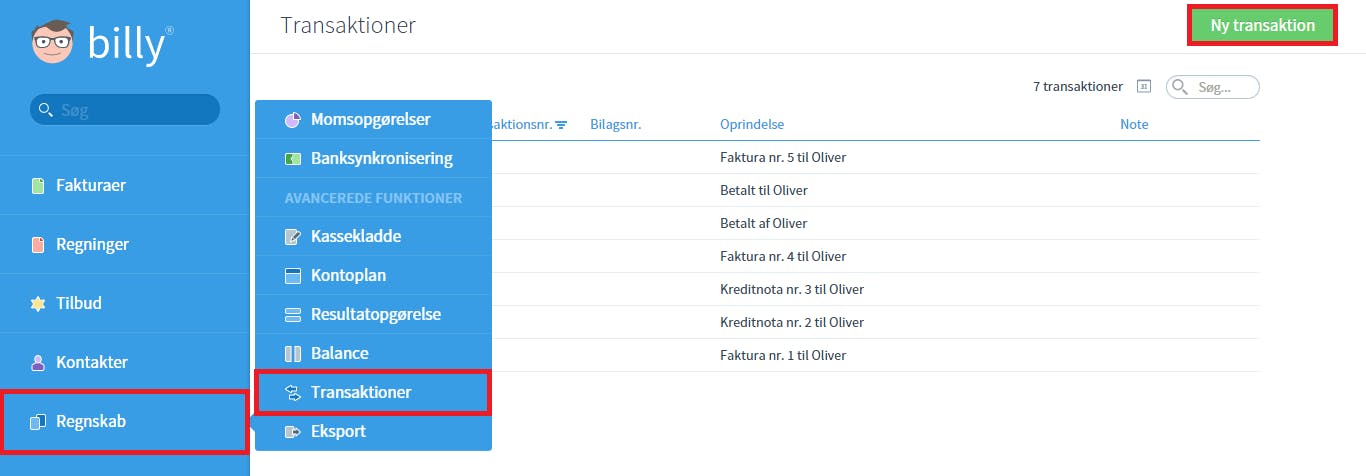1366x476 pixels.
Task: Click the Balance columns icon
Action: click(293, 354)
